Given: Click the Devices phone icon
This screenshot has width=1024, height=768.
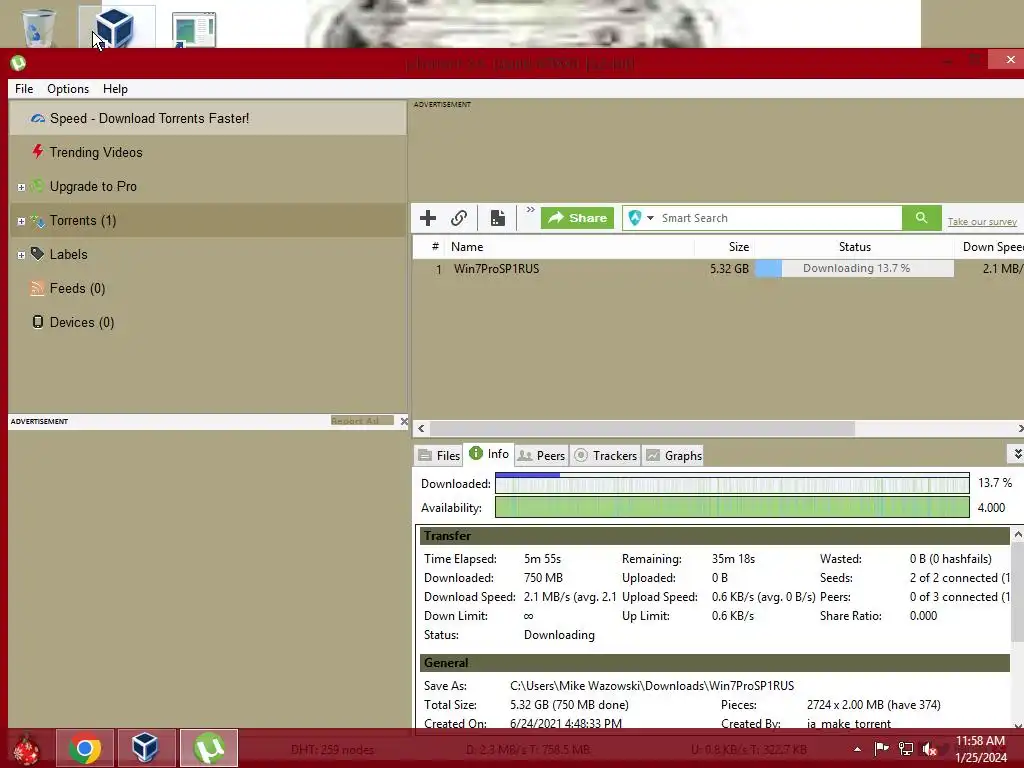Looking at the screenshot, I should pyautogui.click(x=38, y=322).
